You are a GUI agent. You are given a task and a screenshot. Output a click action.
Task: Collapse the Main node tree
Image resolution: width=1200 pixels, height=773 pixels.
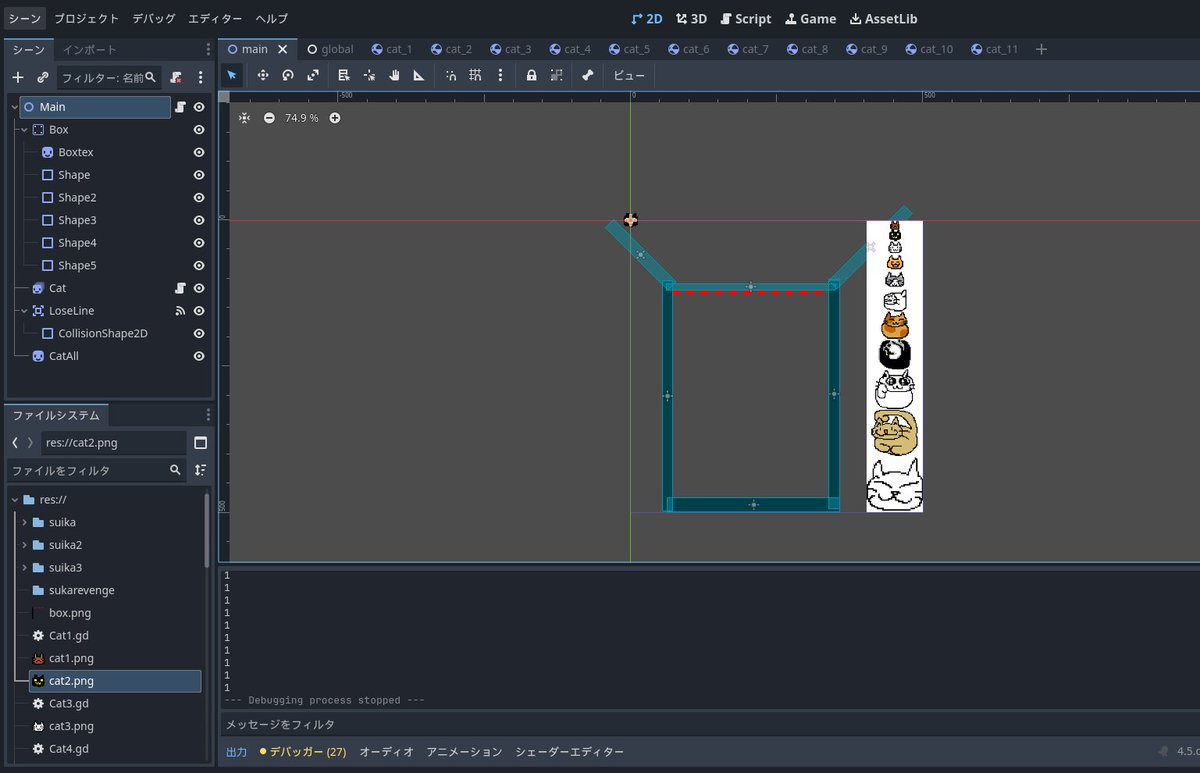(14, 107)
